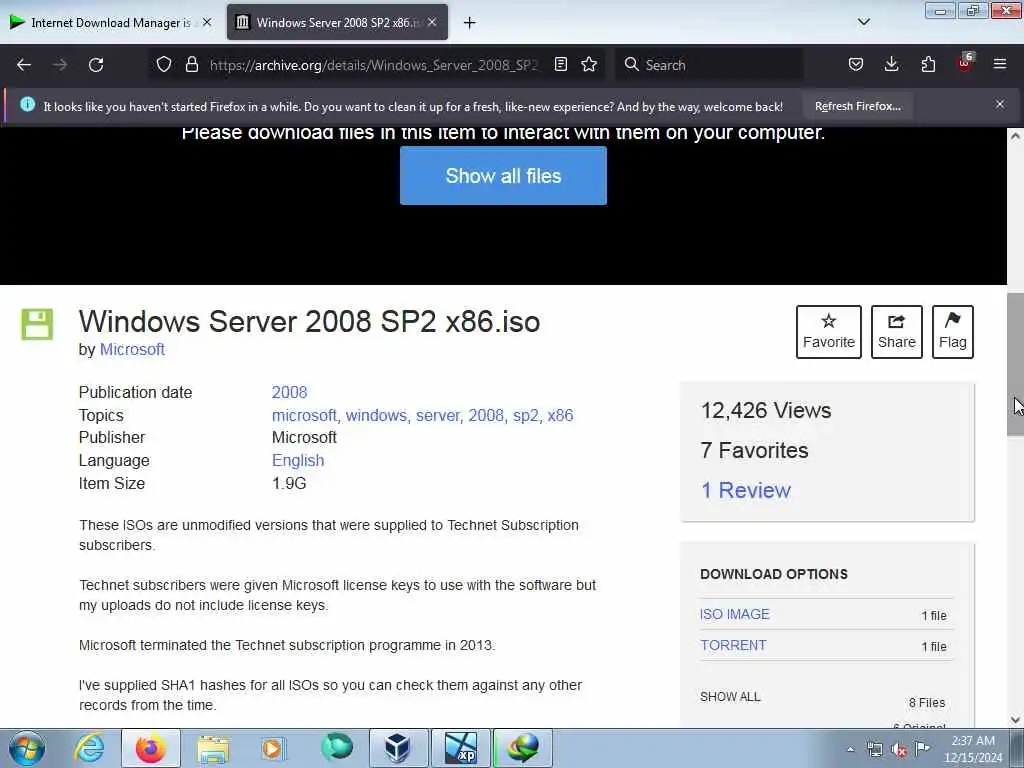
Task: Click the Refresh Firefox button
Action: point(857,106)
